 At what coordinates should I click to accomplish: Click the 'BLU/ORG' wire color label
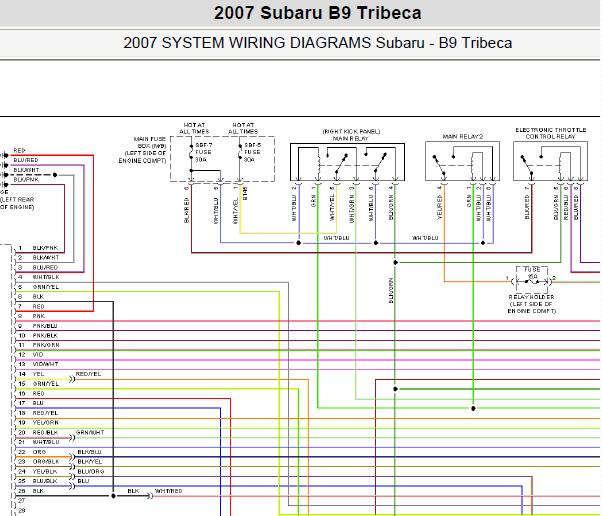click(91, 471)
